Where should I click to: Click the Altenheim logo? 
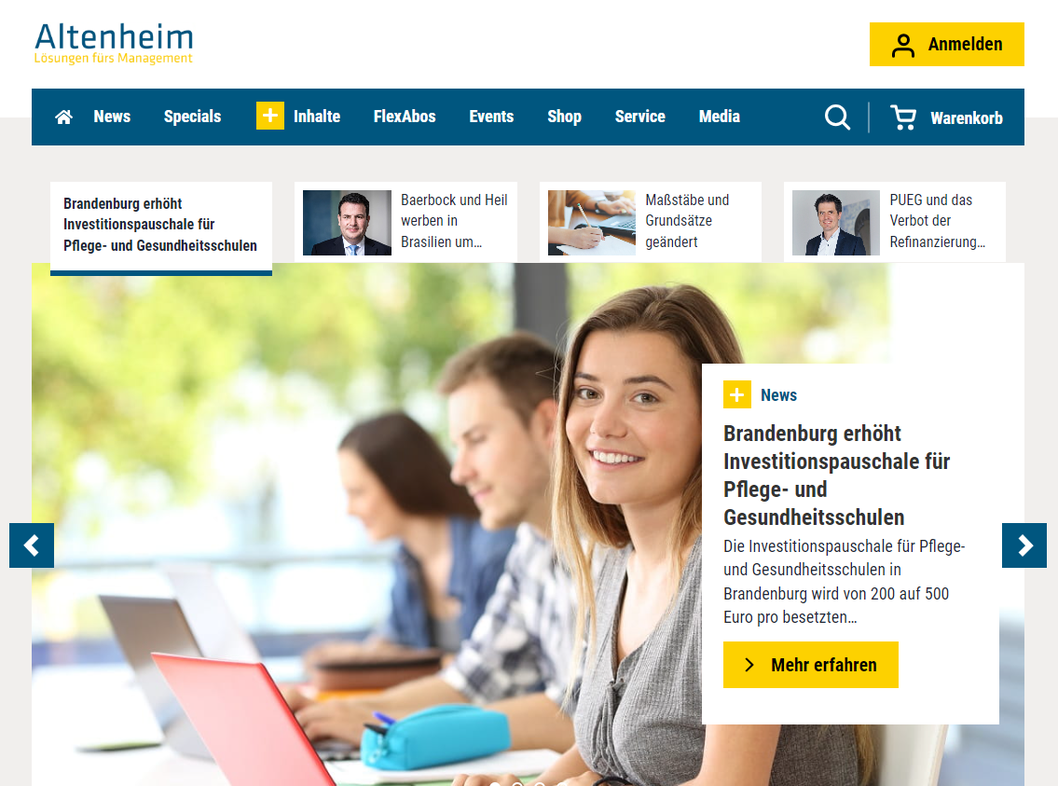(113, 43)
